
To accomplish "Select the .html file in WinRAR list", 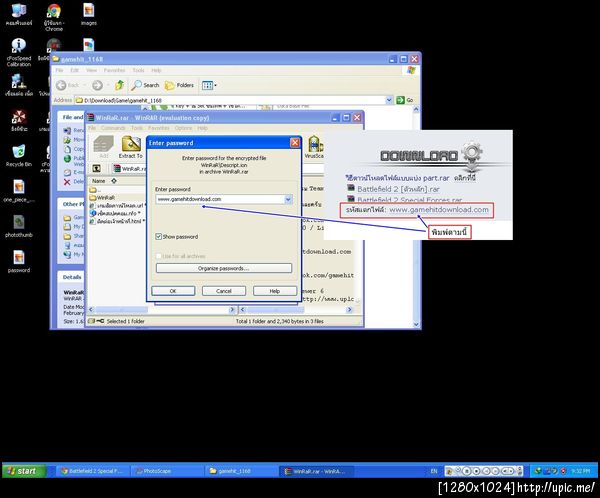I will 117,221.
